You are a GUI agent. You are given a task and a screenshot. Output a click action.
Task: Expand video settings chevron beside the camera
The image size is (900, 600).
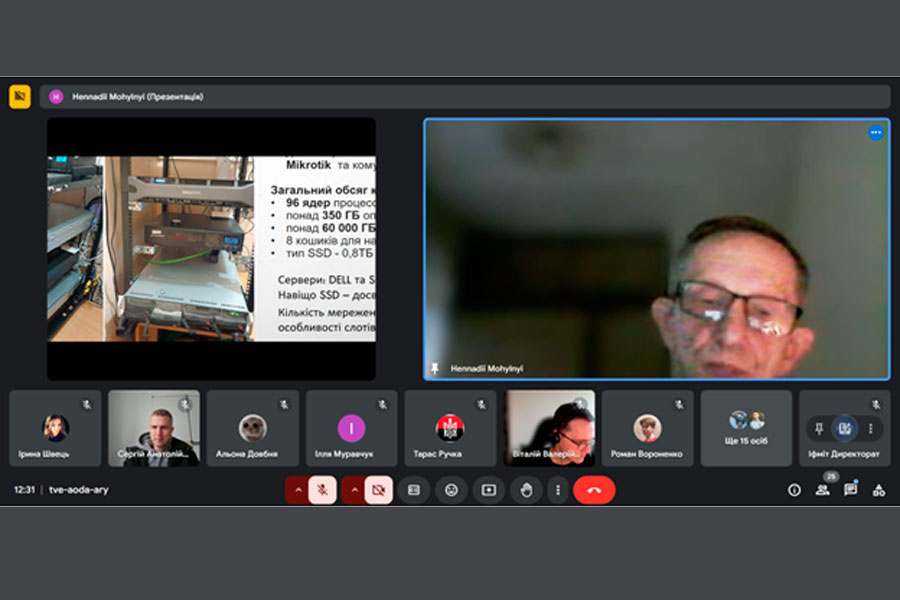(x=354, y=490)
